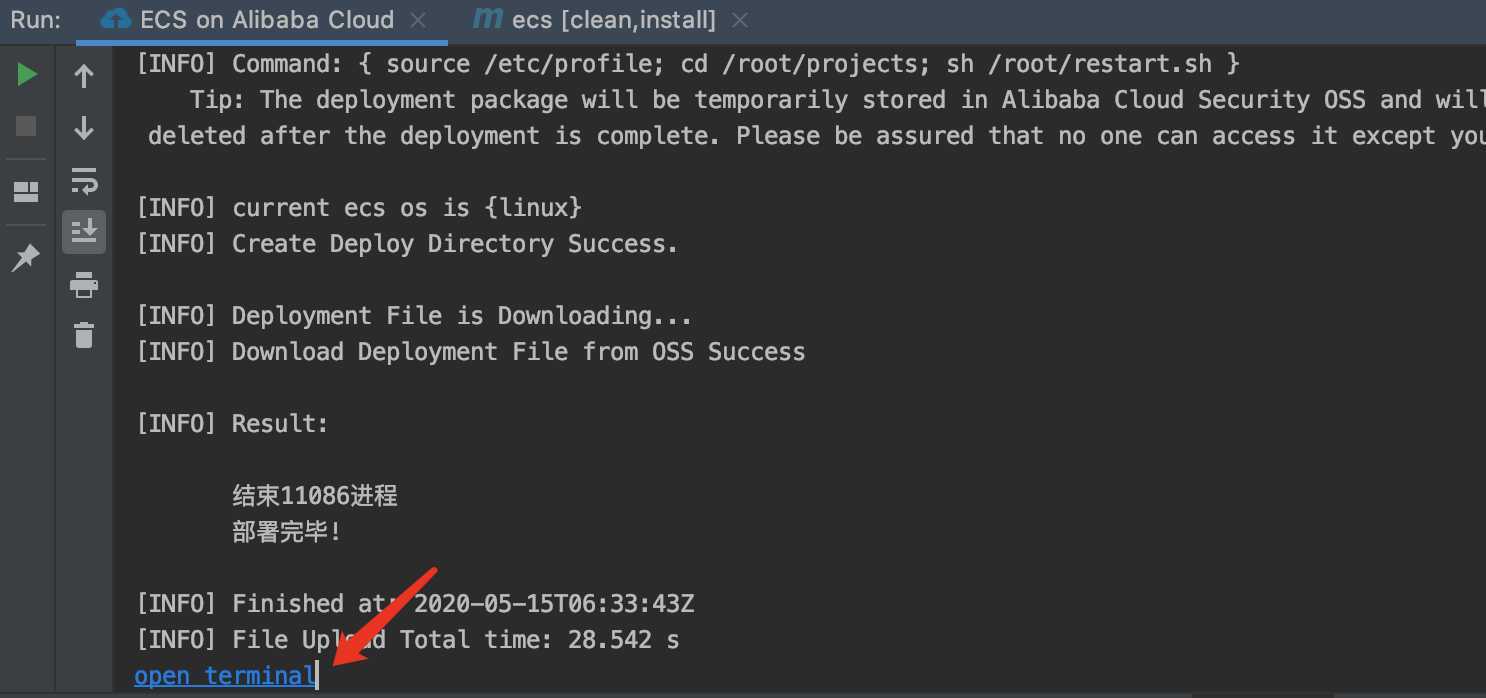The width and height of the screenshot is (1486, 698).
Task: Rerun the deployment with the green play icon
Action: (x=26, y=75)
